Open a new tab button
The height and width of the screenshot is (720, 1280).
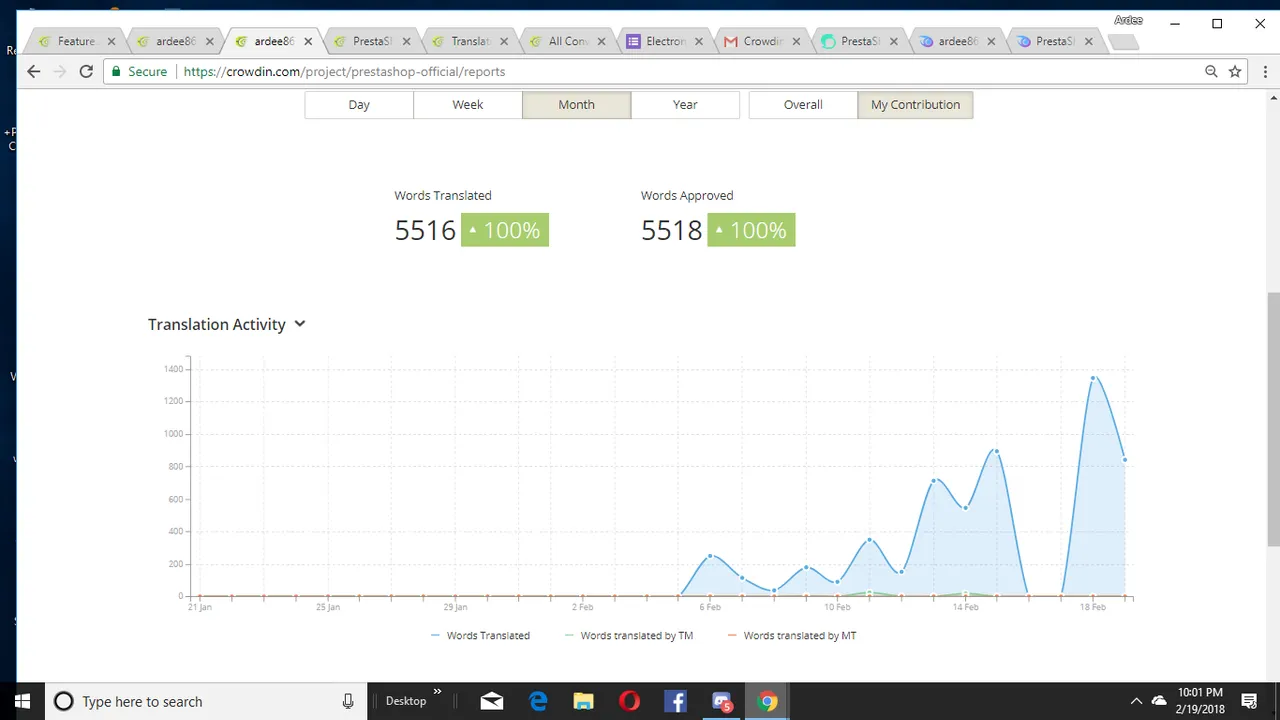[x=1124, y=42]
